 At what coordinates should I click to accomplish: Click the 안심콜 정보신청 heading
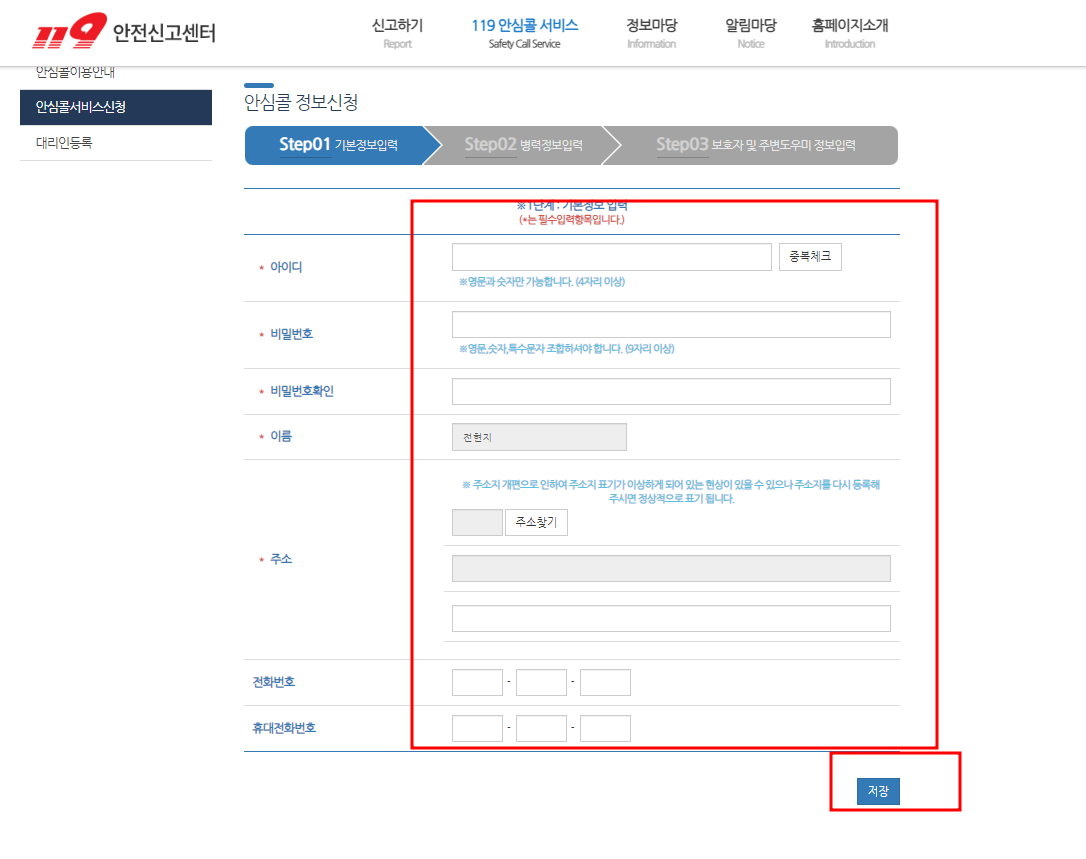[x=301, y=103]
